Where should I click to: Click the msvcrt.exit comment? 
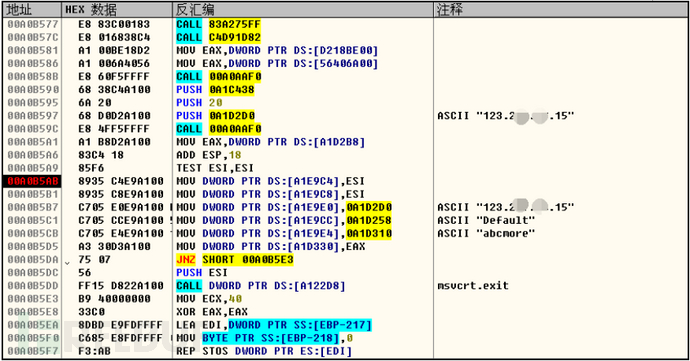(x=473, y=286)
